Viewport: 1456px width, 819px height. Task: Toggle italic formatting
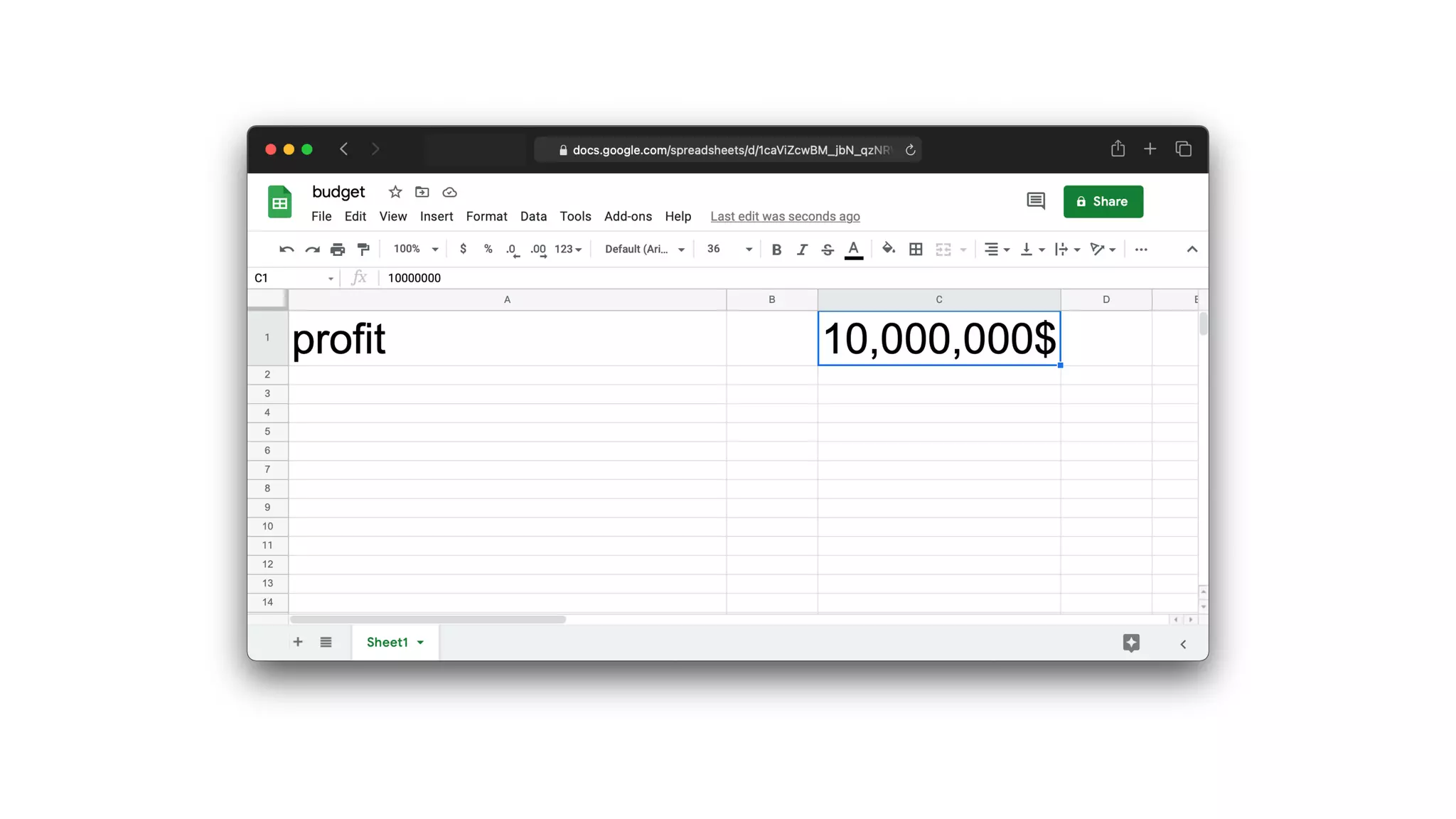click(802, 250)
